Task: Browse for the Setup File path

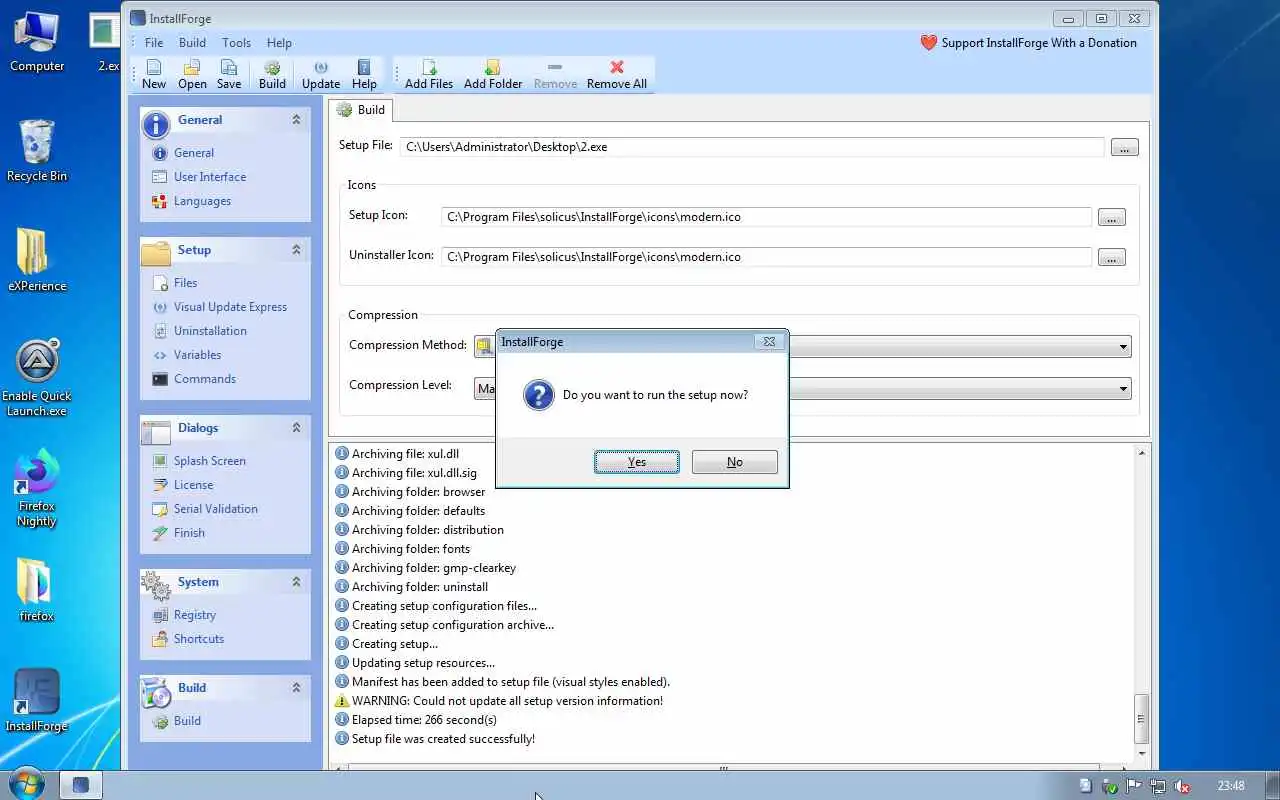Action: click(1124, 148)
